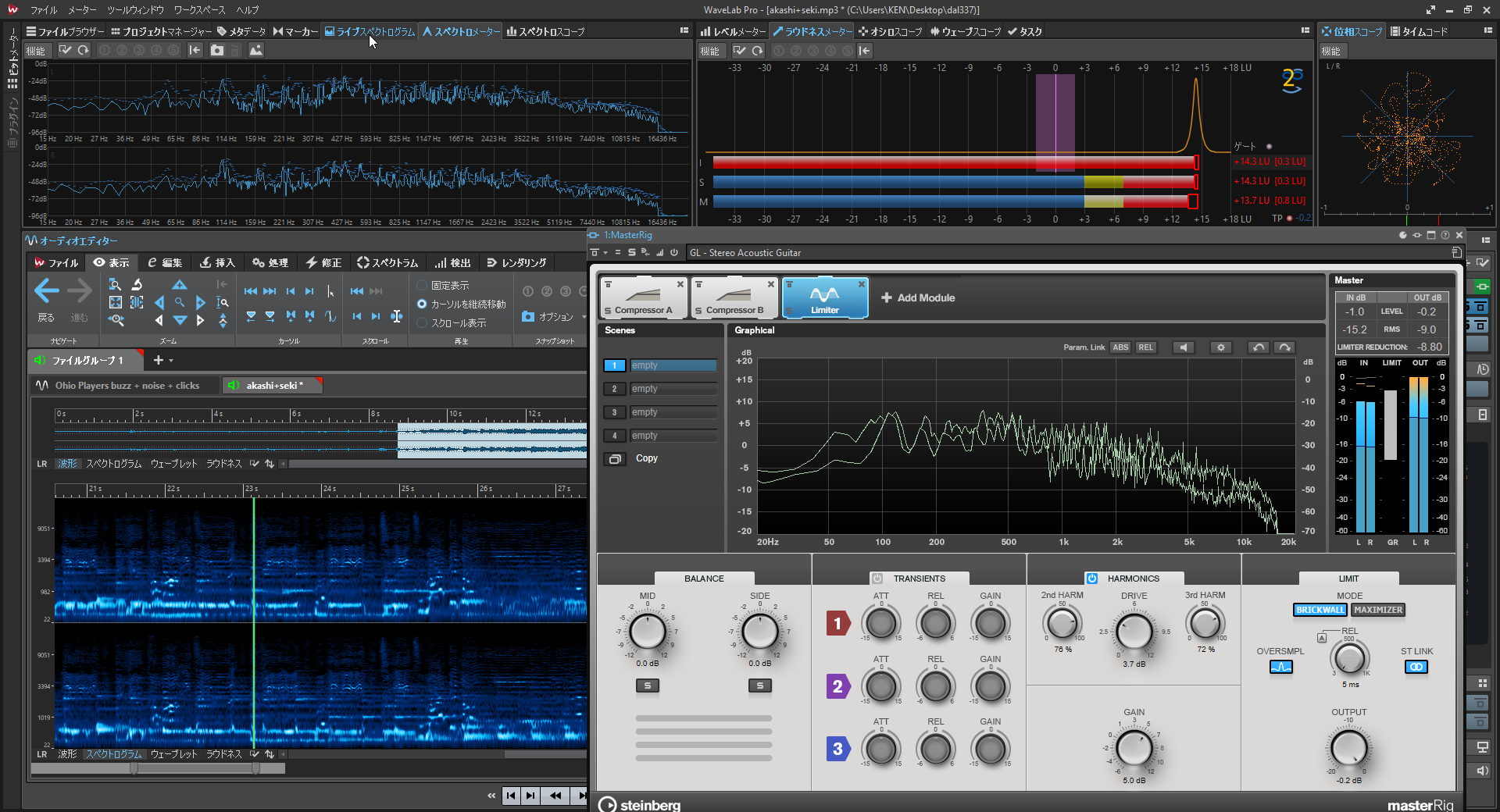Screen dimensions: 1500x812
Task: Open loudness meter panel options menu icon
Action: [x=1305, y=30]
